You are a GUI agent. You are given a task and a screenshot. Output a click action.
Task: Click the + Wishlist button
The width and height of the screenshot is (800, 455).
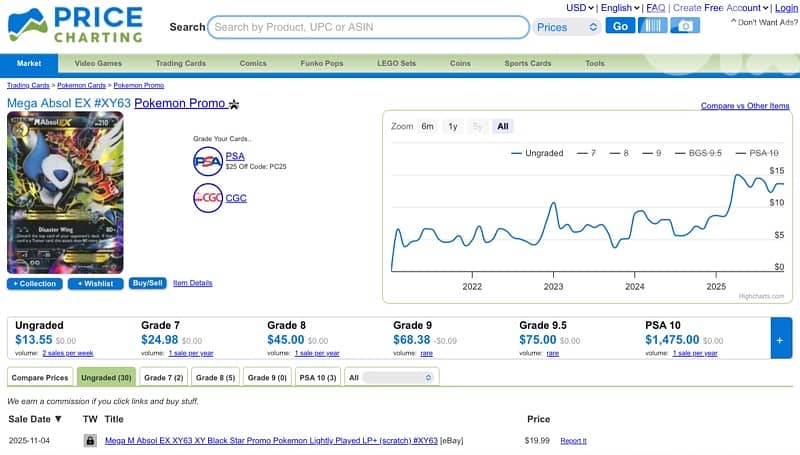[x=96, y=283]
